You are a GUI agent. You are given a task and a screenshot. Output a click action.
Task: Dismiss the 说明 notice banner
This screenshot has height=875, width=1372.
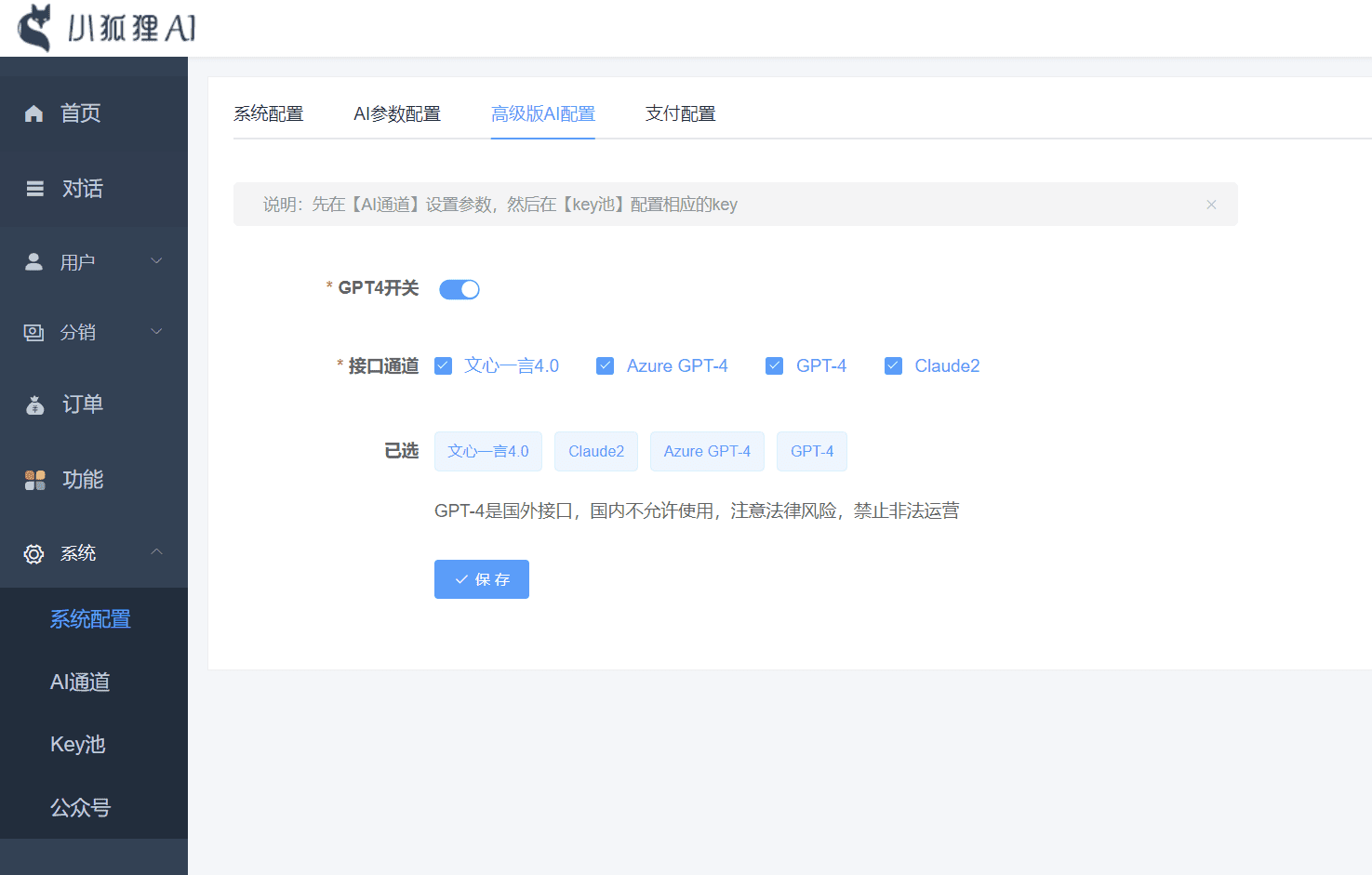click(x=1211, y=205)
